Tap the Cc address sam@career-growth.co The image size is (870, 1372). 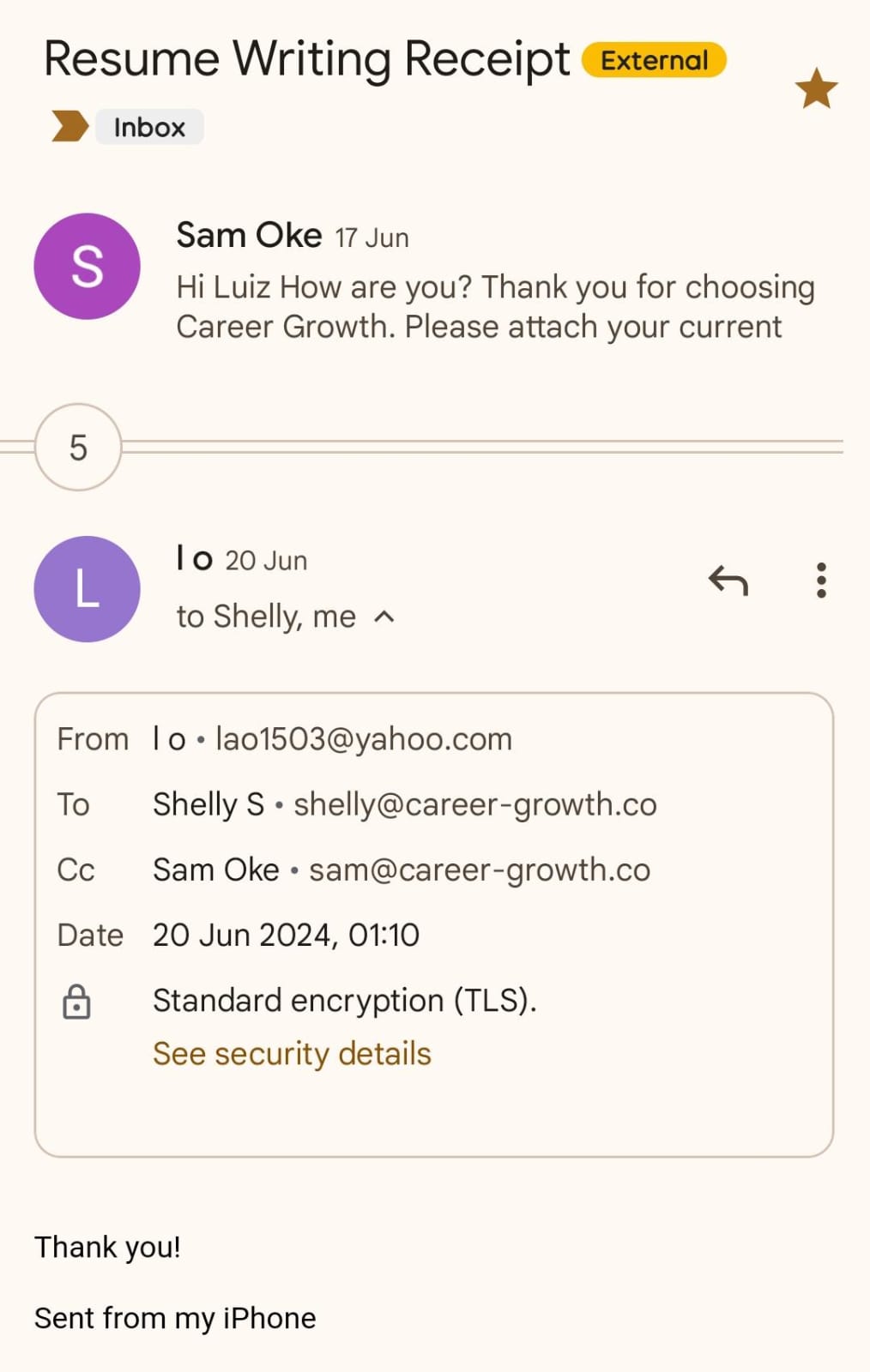[x=480, y=870]
